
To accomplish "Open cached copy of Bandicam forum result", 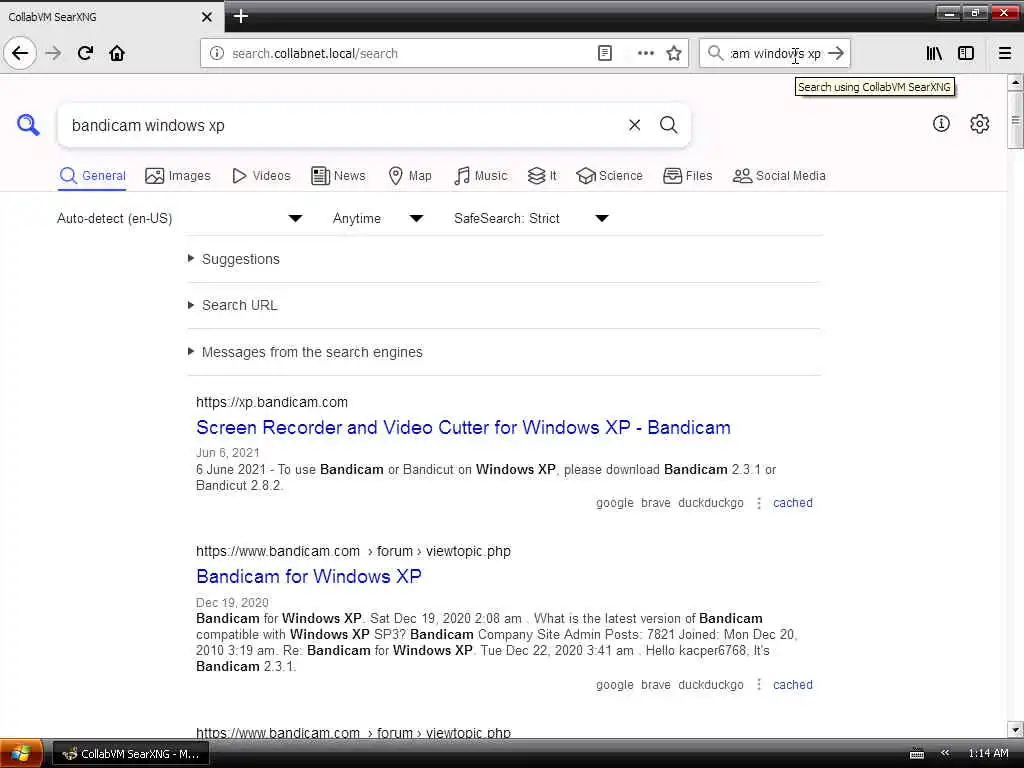I will pyautogui.click(x=792, y=684).
